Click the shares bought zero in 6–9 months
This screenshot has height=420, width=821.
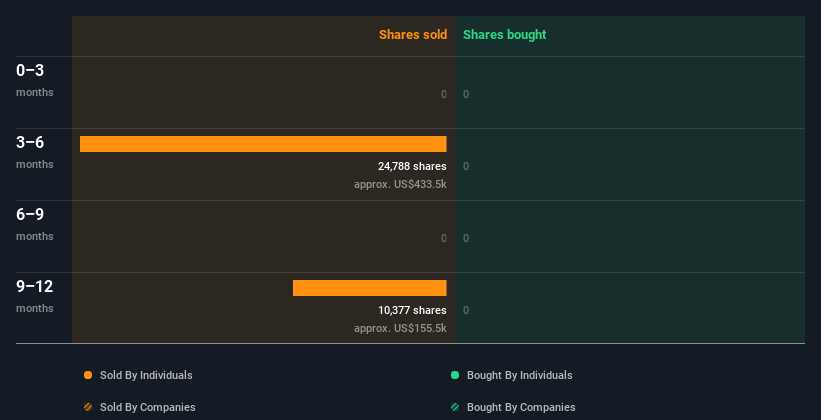click(x=466, y=238)
